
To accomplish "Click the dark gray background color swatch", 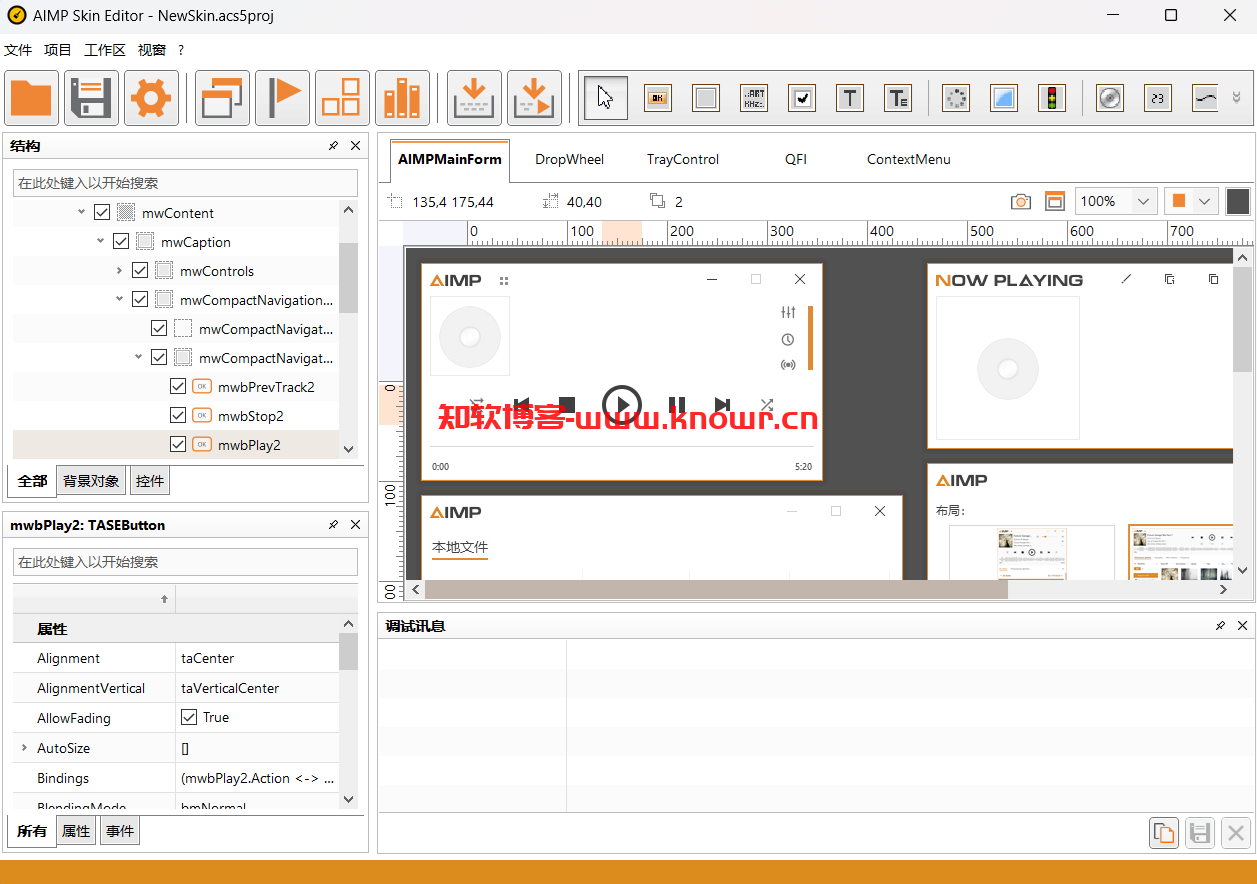I will point(1238,201).
